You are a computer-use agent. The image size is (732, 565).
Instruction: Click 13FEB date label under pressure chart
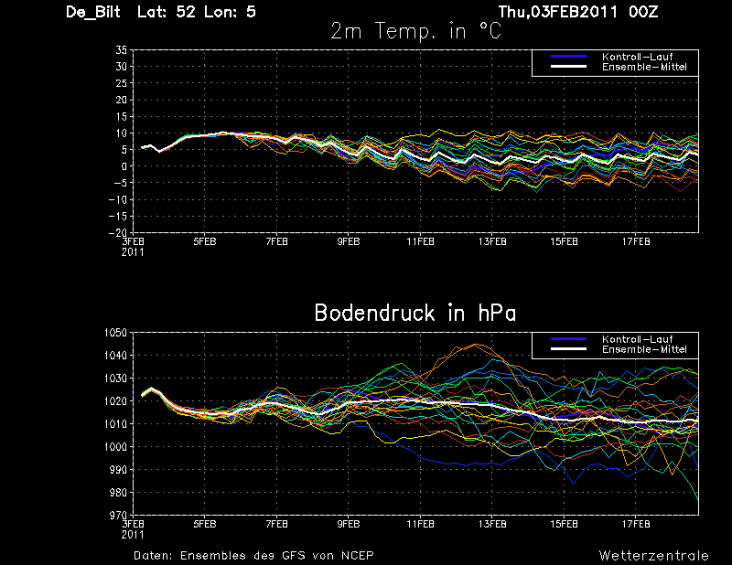pos(493,524)
